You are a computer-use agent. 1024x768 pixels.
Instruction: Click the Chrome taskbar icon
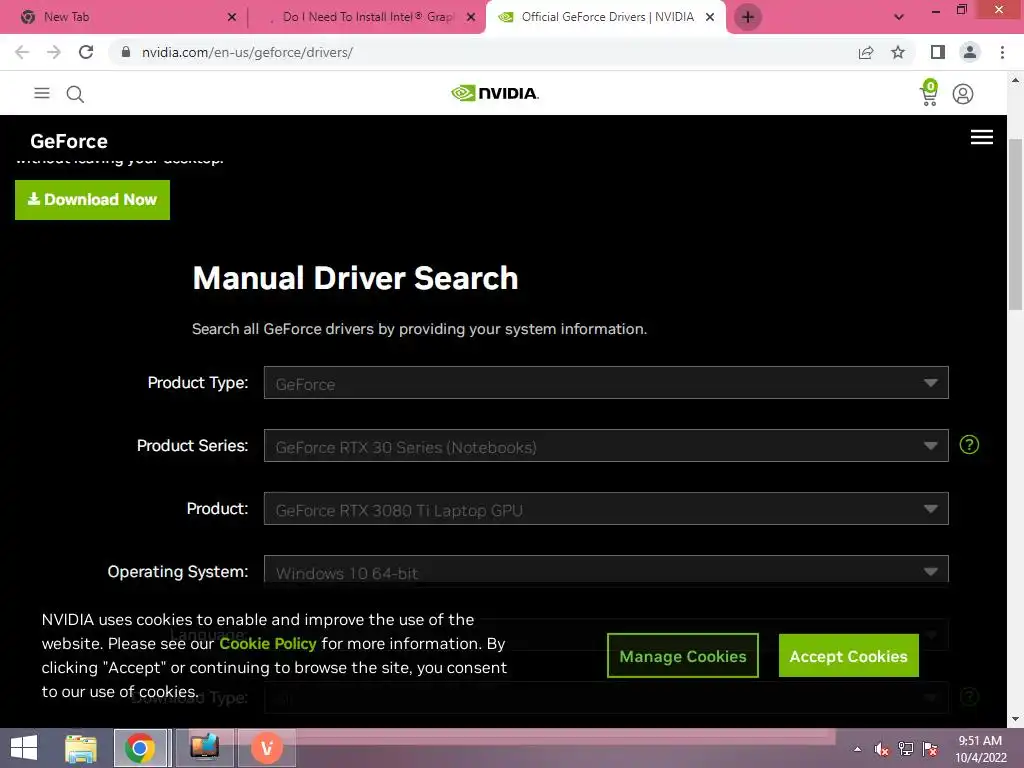coord(140,748)
